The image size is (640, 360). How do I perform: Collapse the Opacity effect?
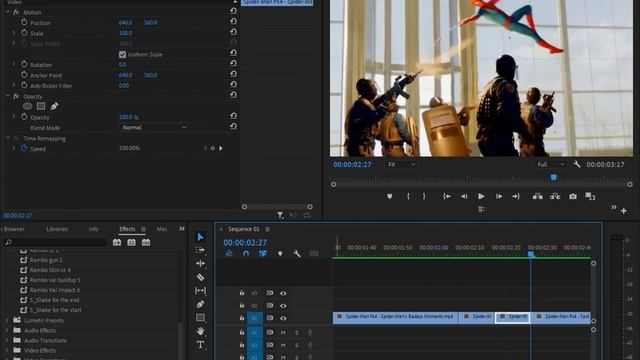point(7,96)
